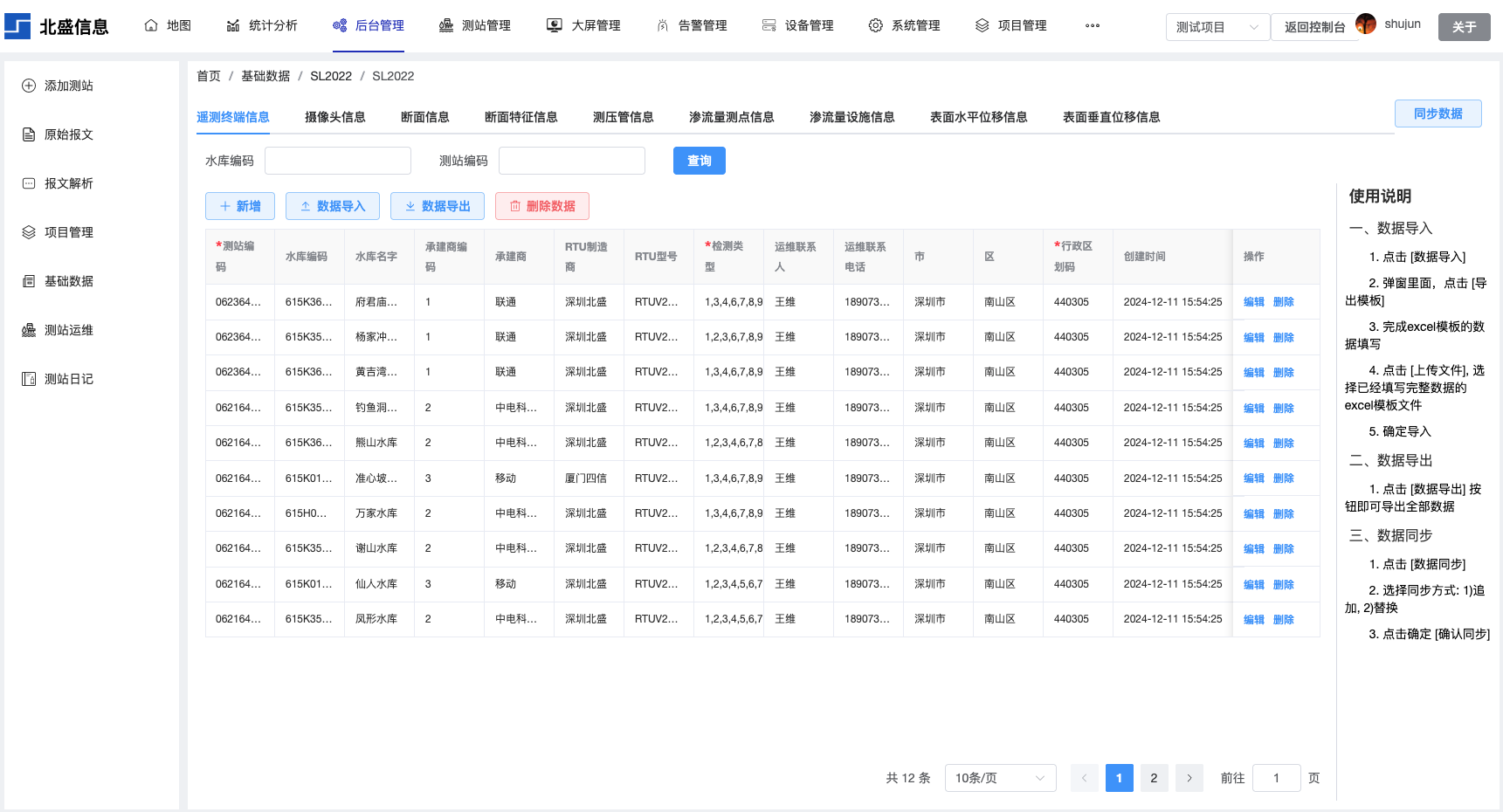Click the 同步数据 button
Image resolution: width=1503 pixels, height=812 pixels.
click(x=1437, y=114)
